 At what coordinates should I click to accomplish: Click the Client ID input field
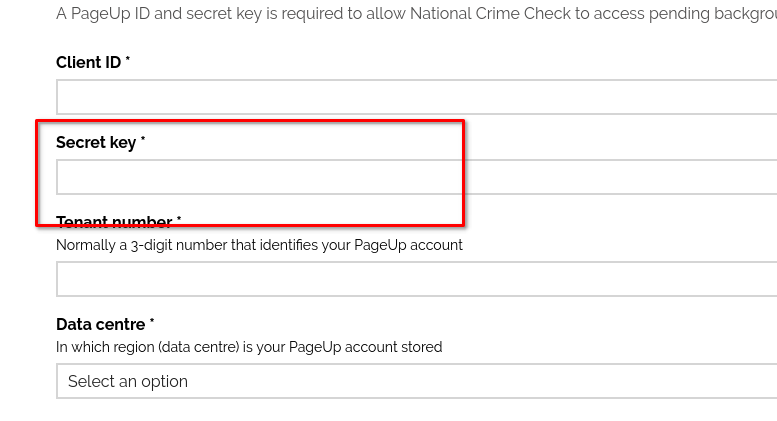coord(416,97)
